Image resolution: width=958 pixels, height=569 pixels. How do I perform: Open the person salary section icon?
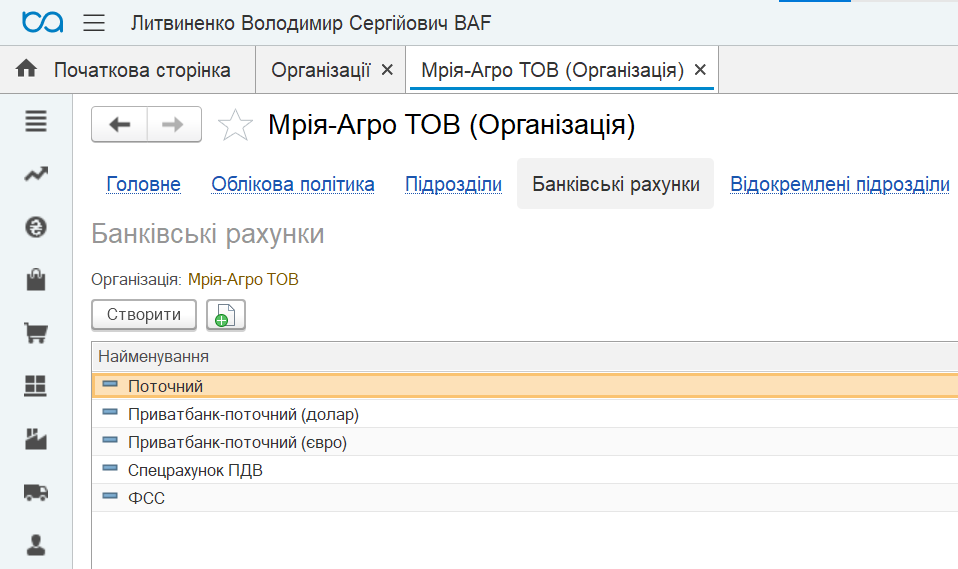pyautogui.click(x=36, y=545)
